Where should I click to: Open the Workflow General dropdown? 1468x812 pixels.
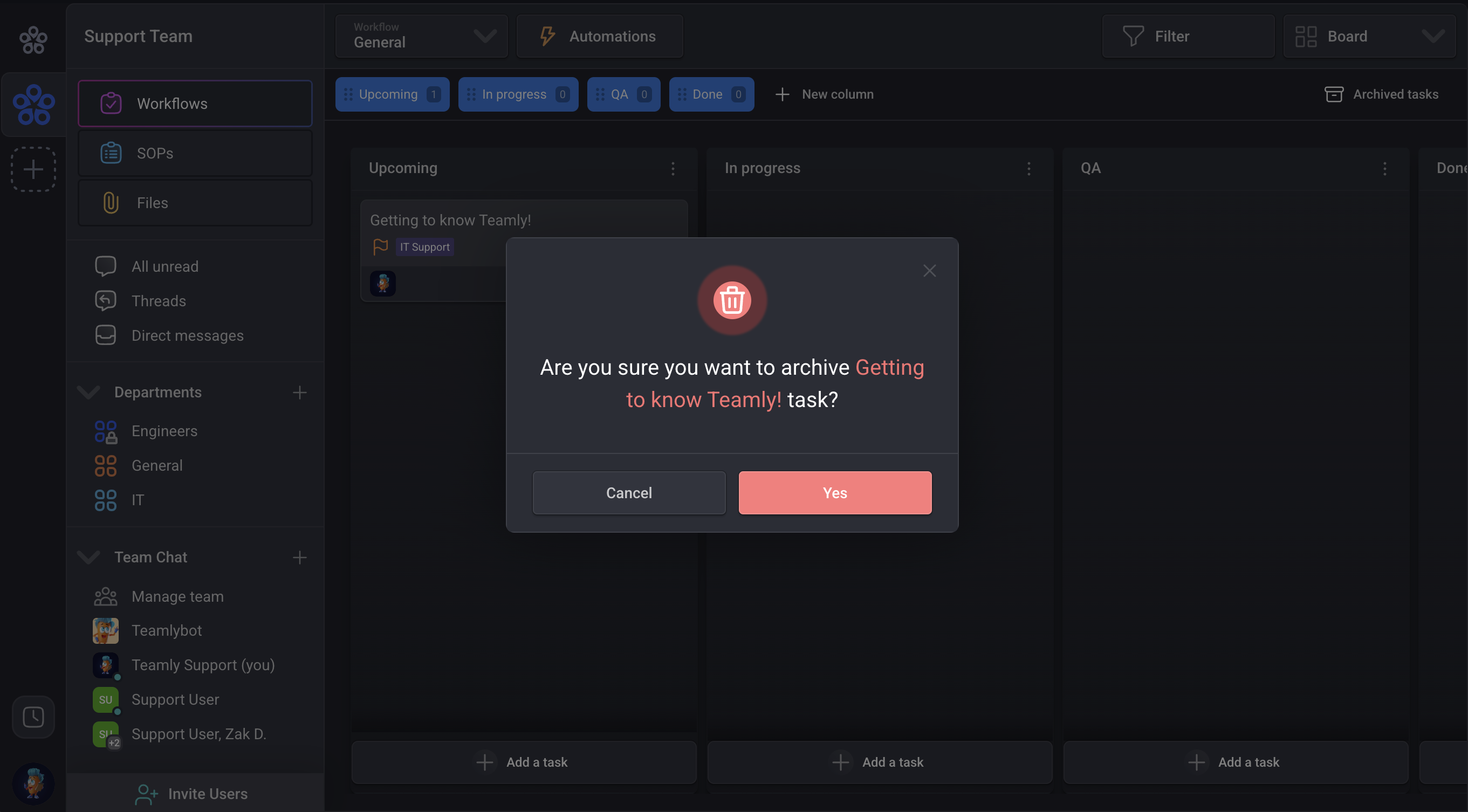(422, 36)
